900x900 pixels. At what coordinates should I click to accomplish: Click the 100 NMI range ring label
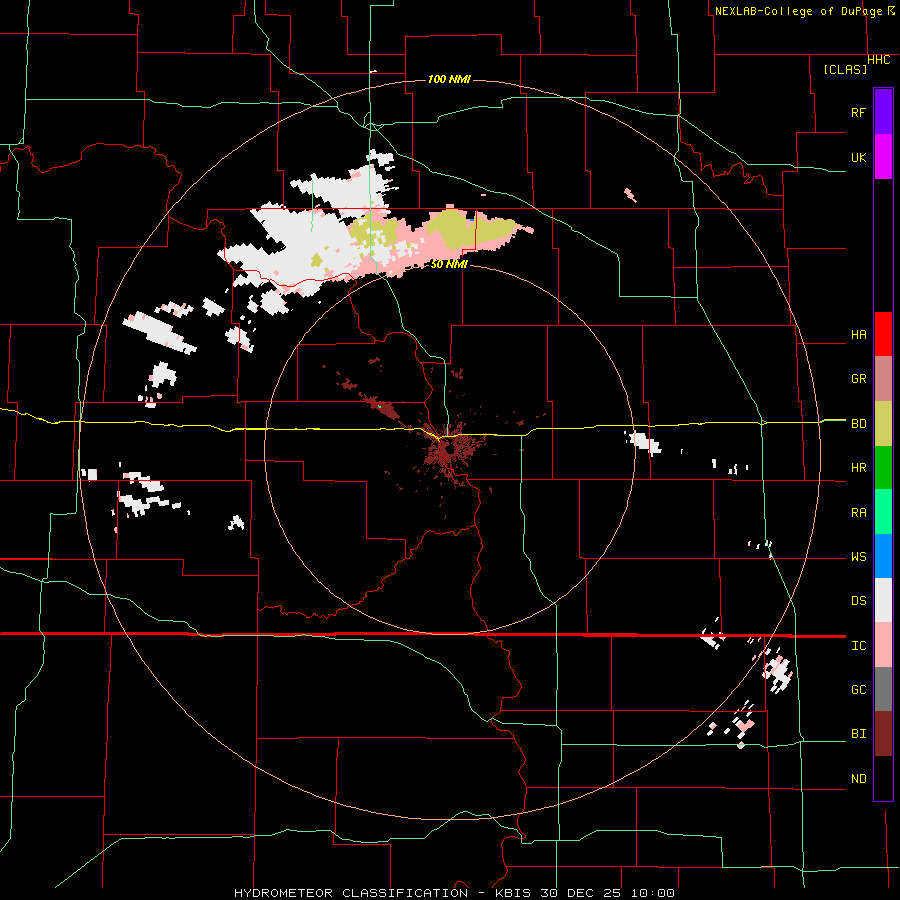click(449, 79)
